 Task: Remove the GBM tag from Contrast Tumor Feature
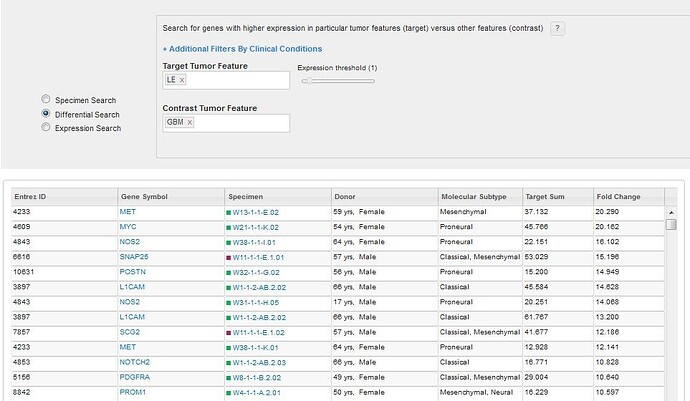[190, 122]
